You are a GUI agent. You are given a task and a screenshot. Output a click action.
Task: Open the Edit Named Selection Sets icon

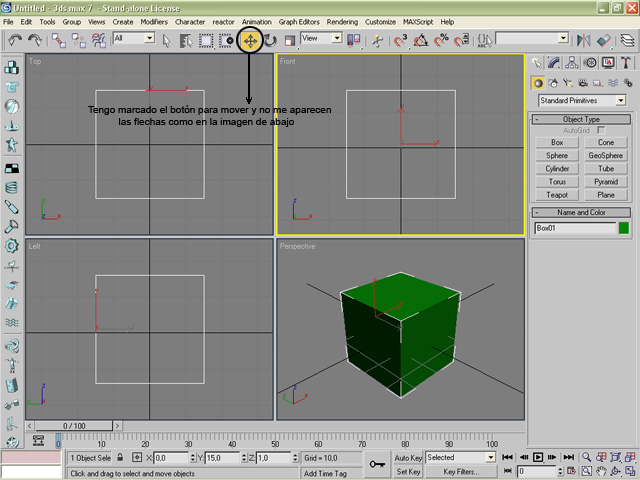pos(484,40)
